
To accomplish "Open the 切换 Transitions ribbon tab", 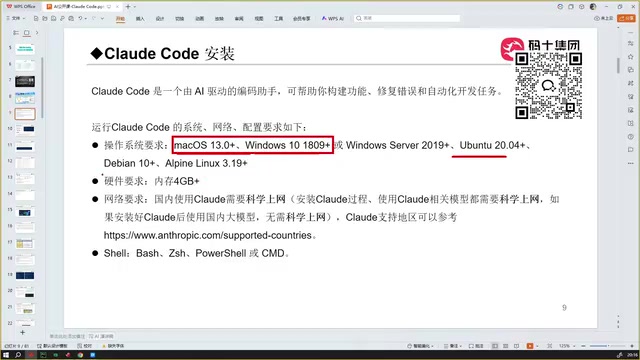I will [x=180, y=19].
